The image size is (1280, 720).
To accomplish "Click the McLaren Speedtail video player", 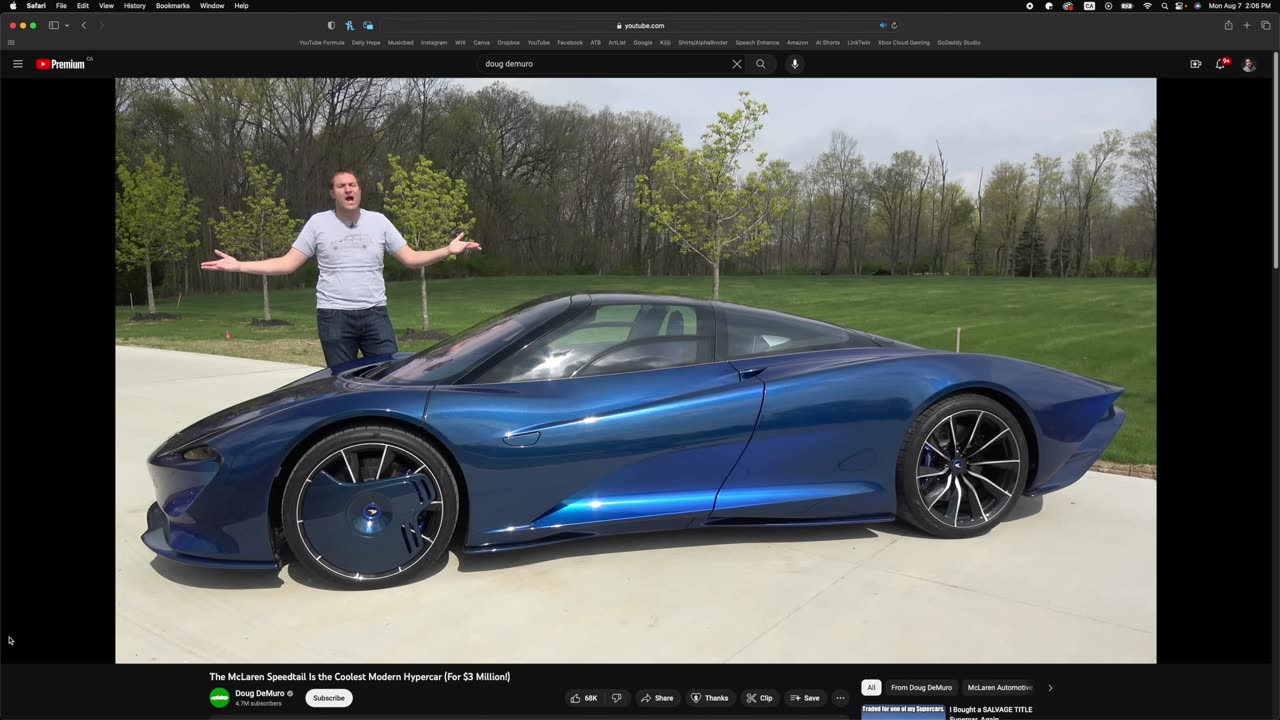I will [636, 371].
